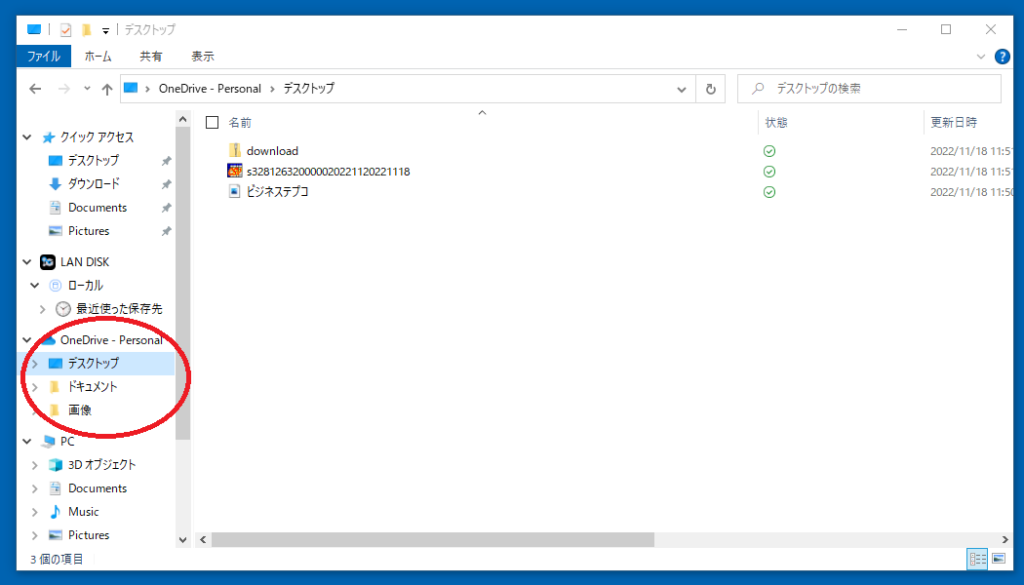The width and height of the screenshot is (1024, 585).
Task: Open Documents under PC
Action: coord(97,488)
